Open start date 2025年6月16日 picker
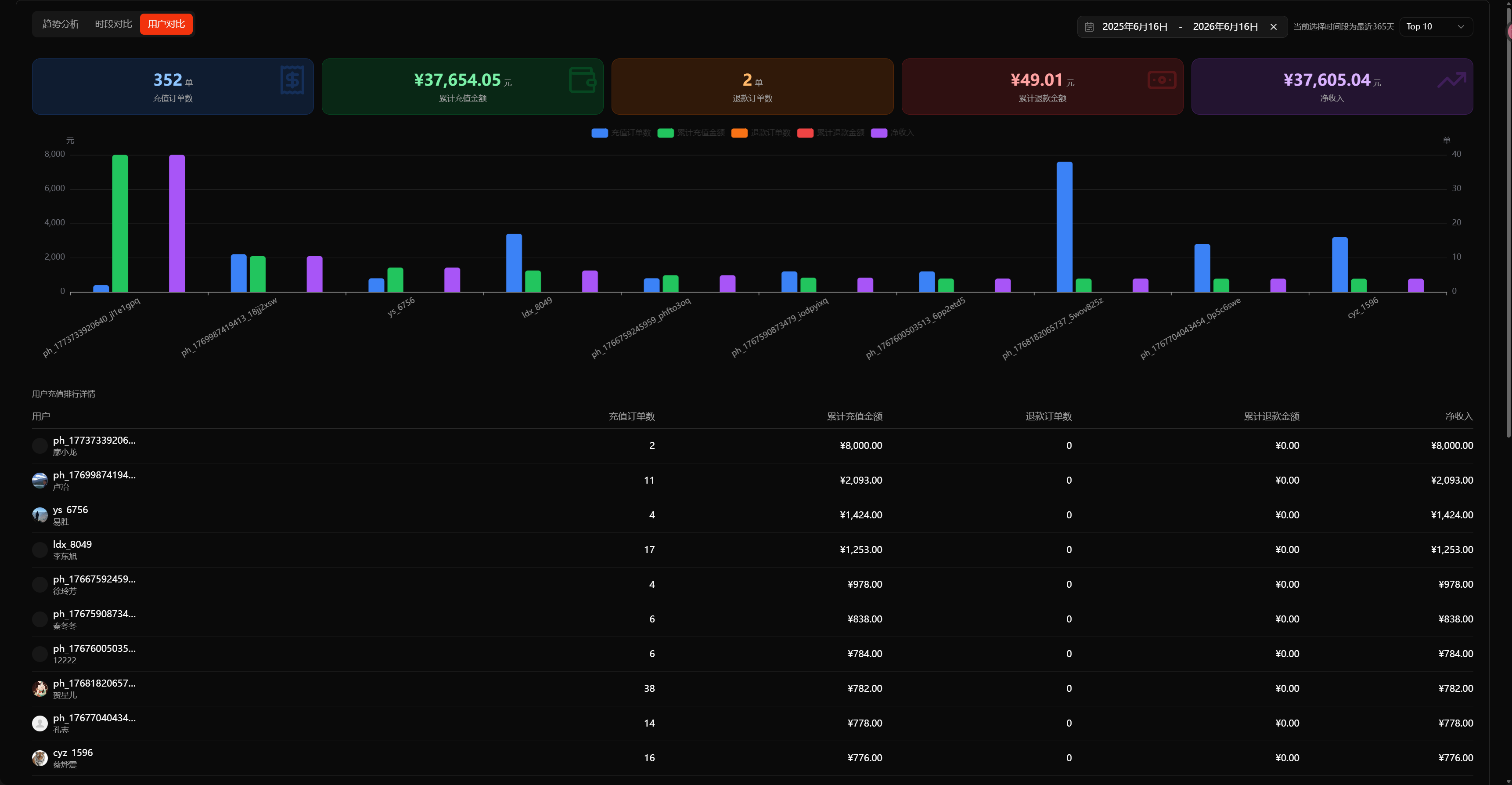The width and height of the screenshot is (1512, 785). (1134, 27)
